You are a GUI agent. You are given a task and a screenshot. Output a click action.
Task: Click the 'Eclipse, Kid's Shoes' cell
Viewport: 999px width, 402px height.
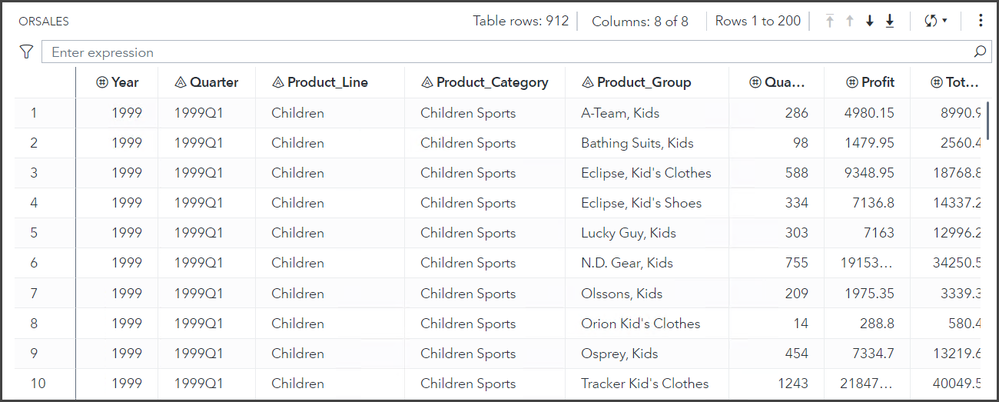641,203
